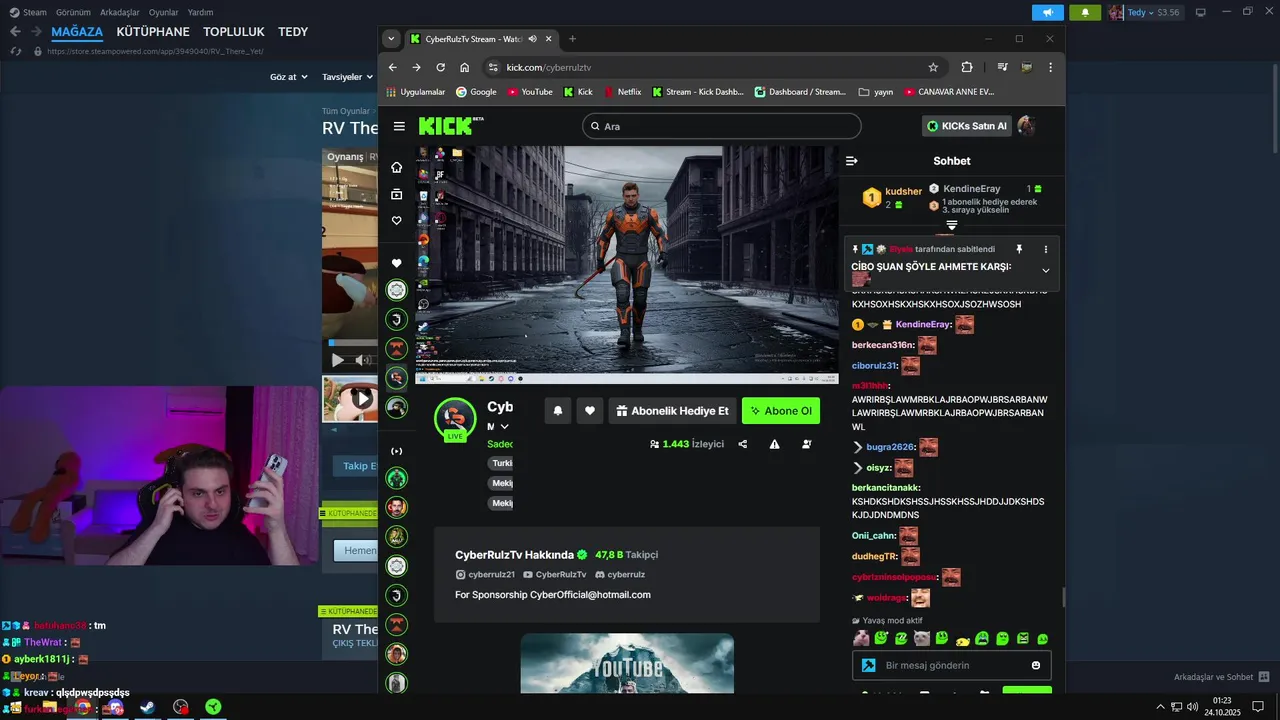Open a new browser tab

coord(572,39)
